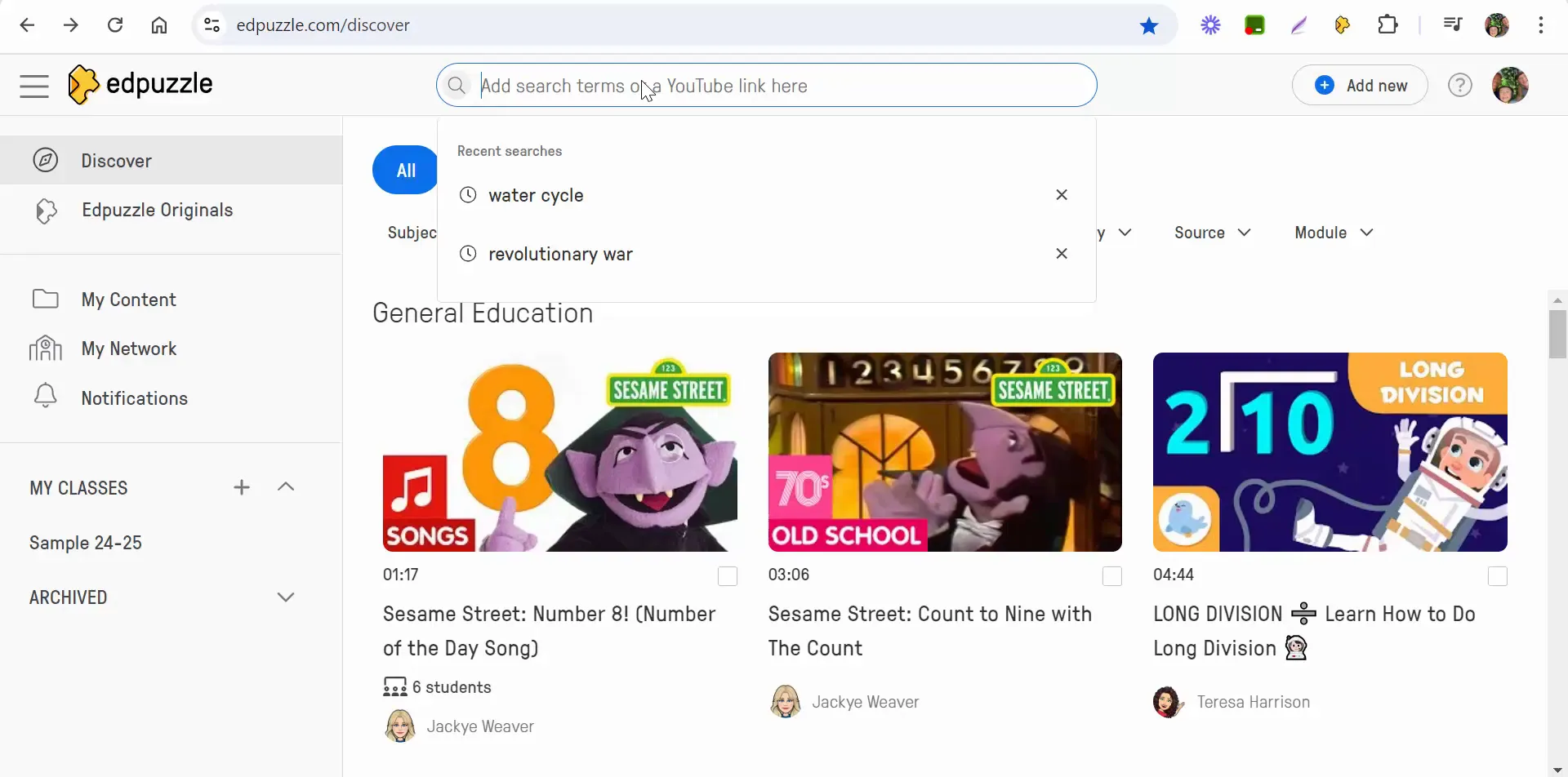
Task: Open the help question mark
Action: coord(1459,85)
